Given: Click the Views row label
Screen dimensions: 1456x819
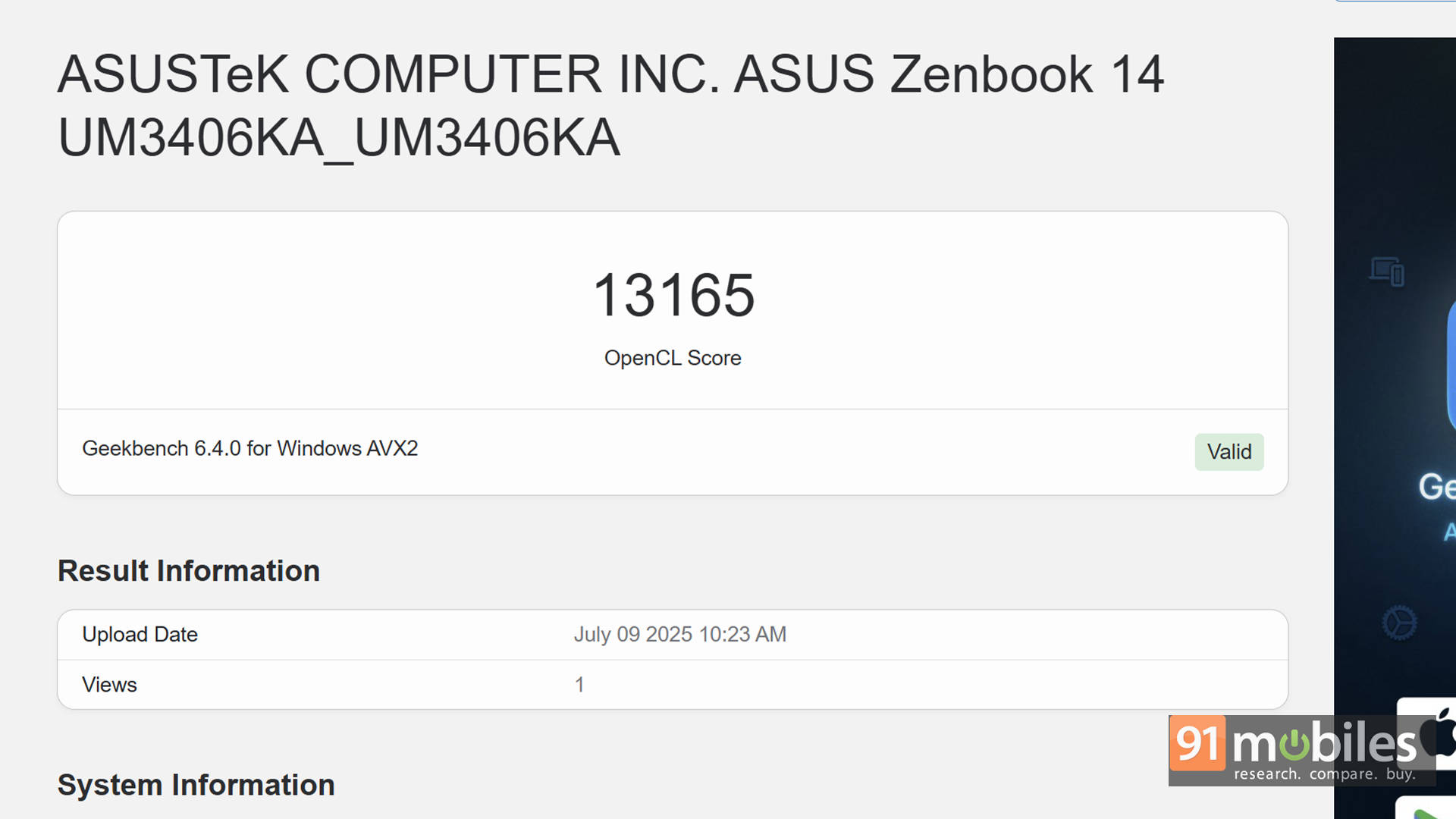Looking at the screenshot, I should (109, 685).
